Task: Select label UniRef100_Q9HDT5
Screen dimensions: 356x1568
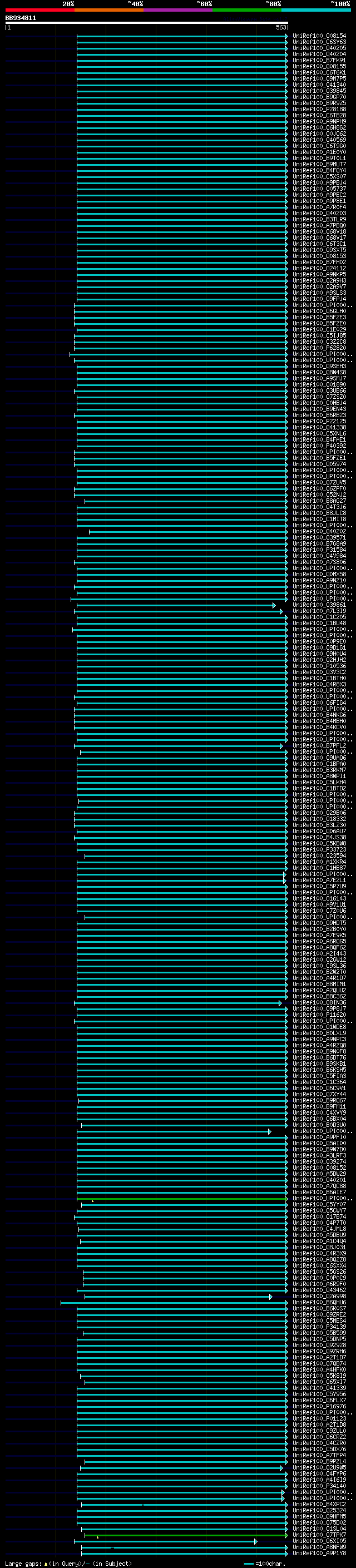Action: [319, 923]
